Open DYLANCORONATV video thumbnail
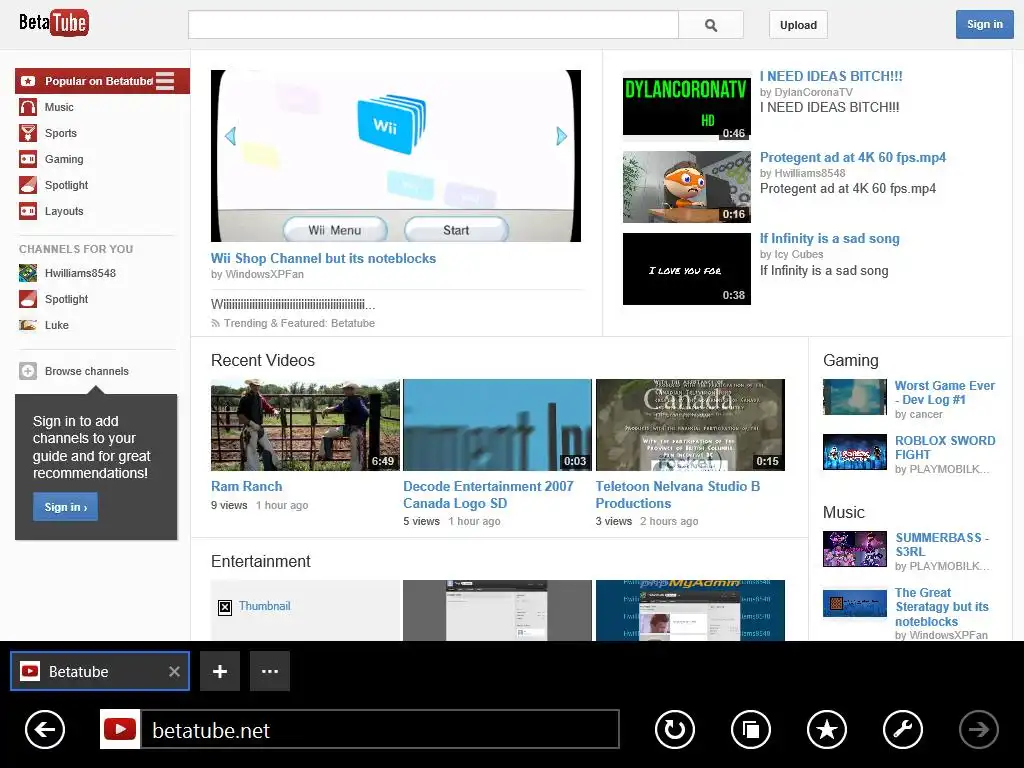The height and width of the screenshot is (768, 1024). pyautogui.click(x=686, y=106)
